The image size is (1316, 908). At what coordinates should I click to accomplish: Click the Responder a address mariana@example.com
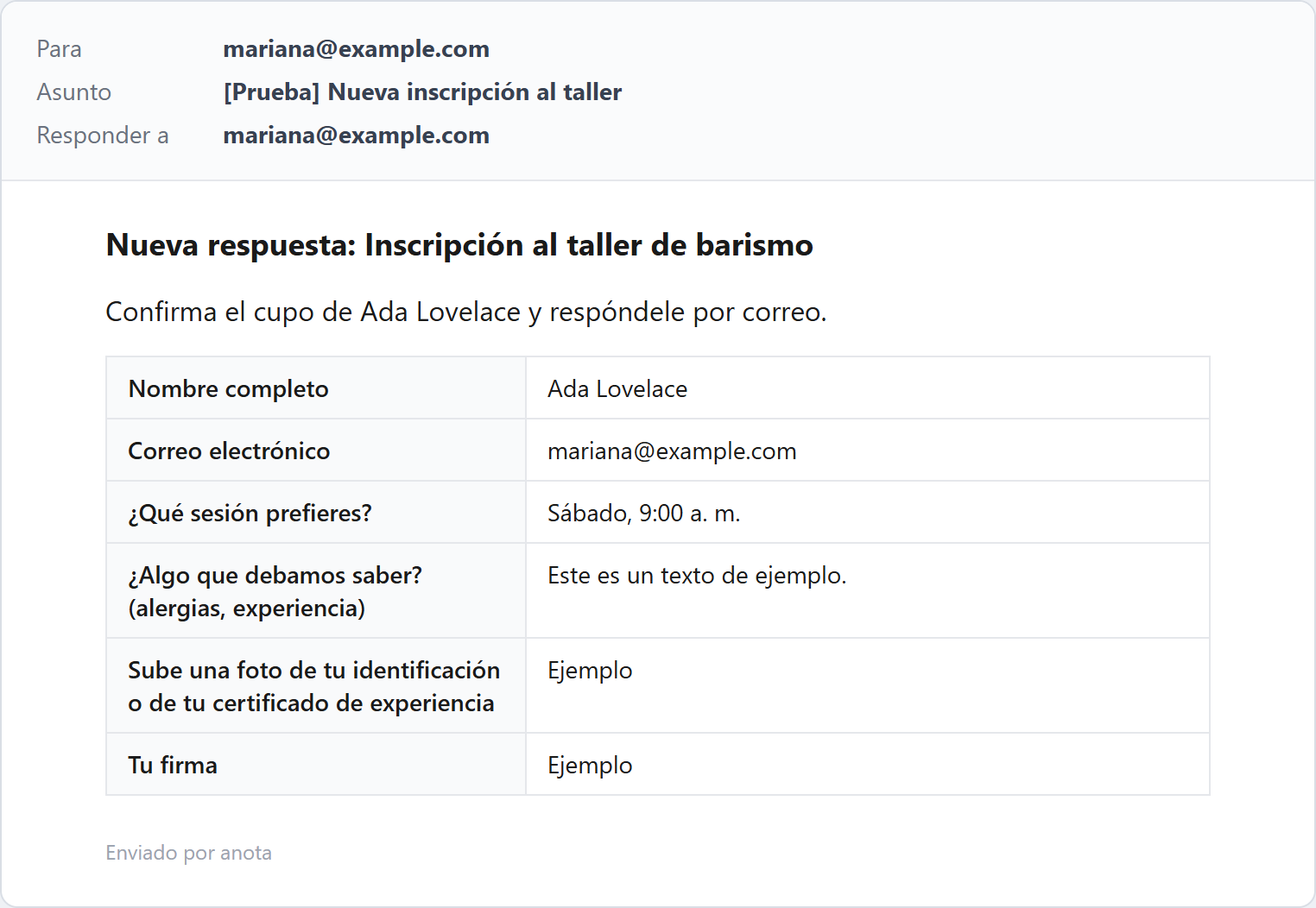(x=356, y=136)
